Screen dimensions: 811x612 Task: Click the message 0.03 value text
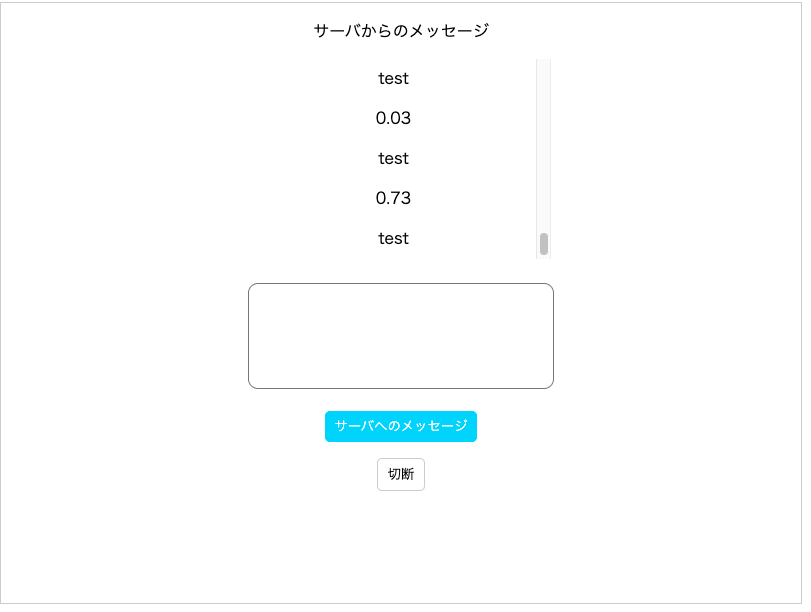point(393,118)
